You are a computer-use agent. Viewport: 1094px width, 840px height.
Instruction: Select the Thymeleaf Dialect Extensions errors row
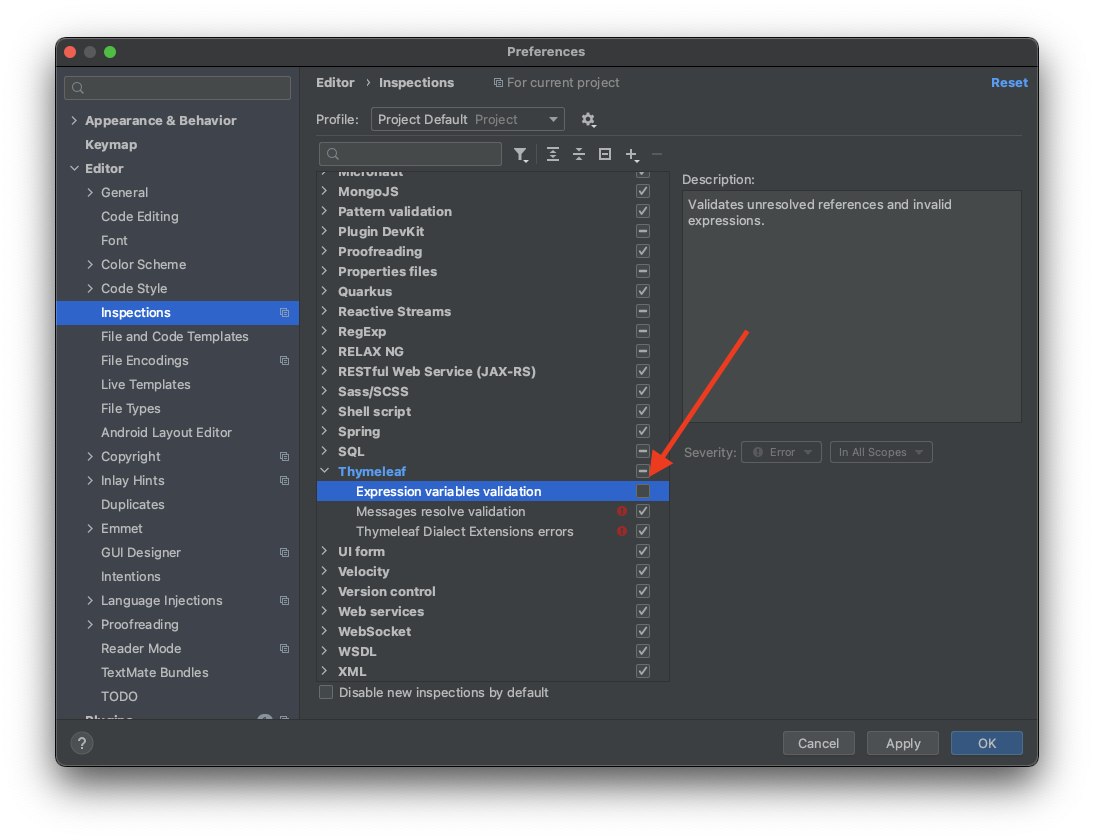(493, 532)
